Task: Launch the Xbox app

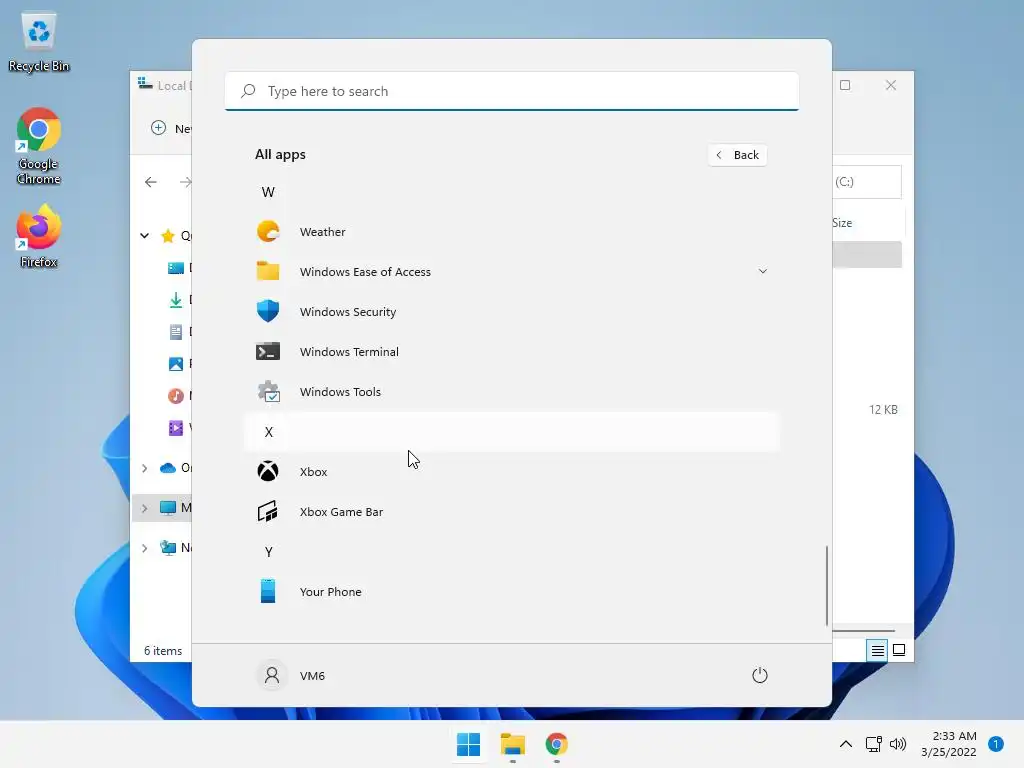Action: coord(511,472)
